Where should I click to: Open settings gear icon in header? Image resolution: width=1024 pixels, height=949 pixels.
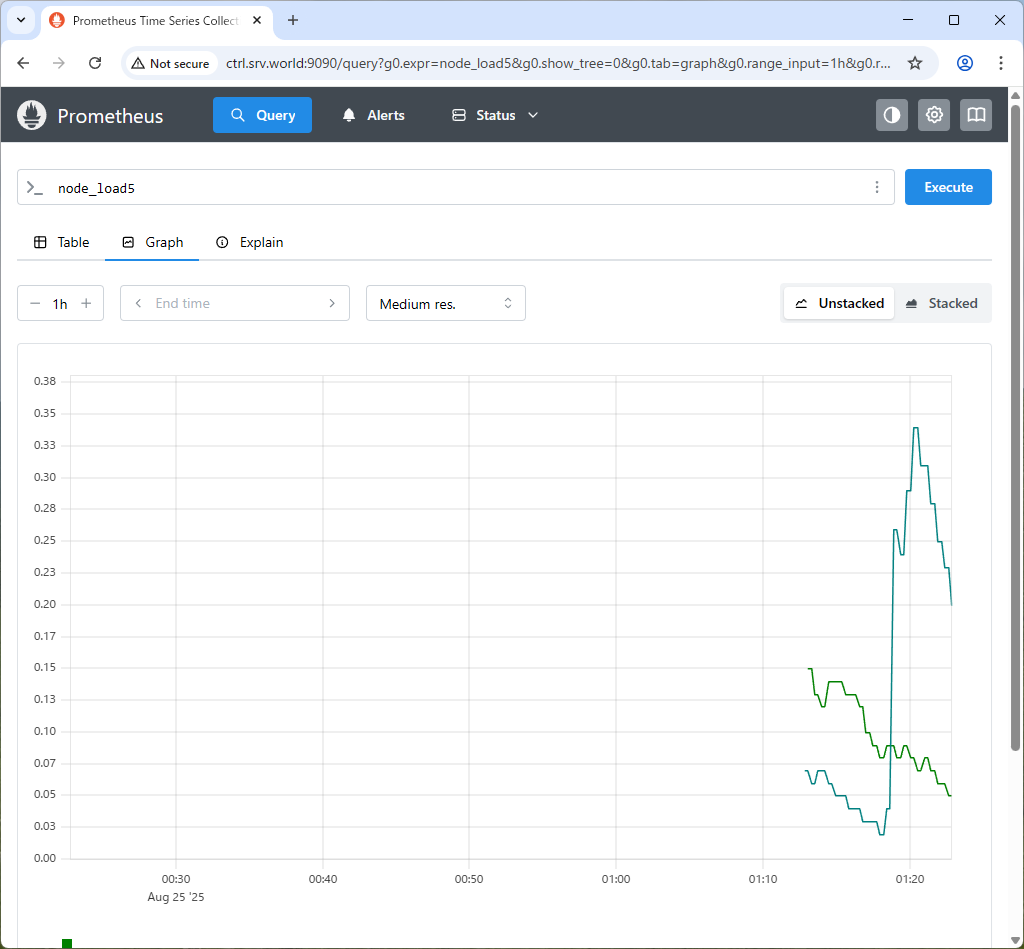(x=934, y=115)
